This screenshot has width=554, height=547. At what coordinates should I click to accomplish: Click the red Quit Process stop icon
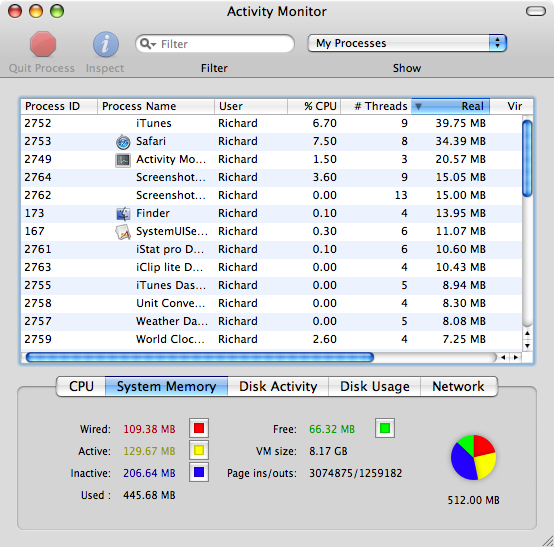pyautogui.click(x=43, y=44)
